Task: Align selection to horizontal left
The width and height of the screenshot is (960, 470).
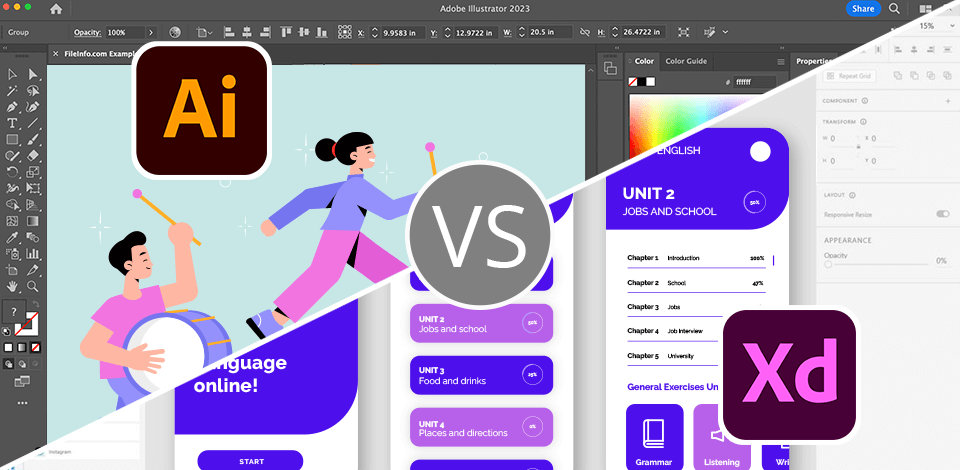Action: [229, 32]
